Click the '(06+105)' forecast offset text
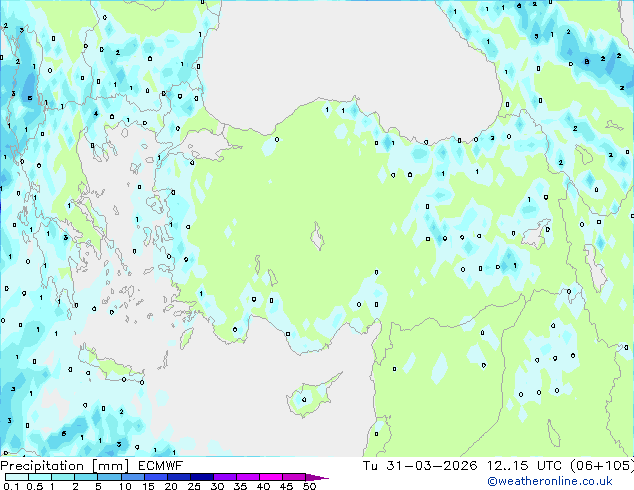The height and width of the screenshot is (490, 634). coord(602,466)
